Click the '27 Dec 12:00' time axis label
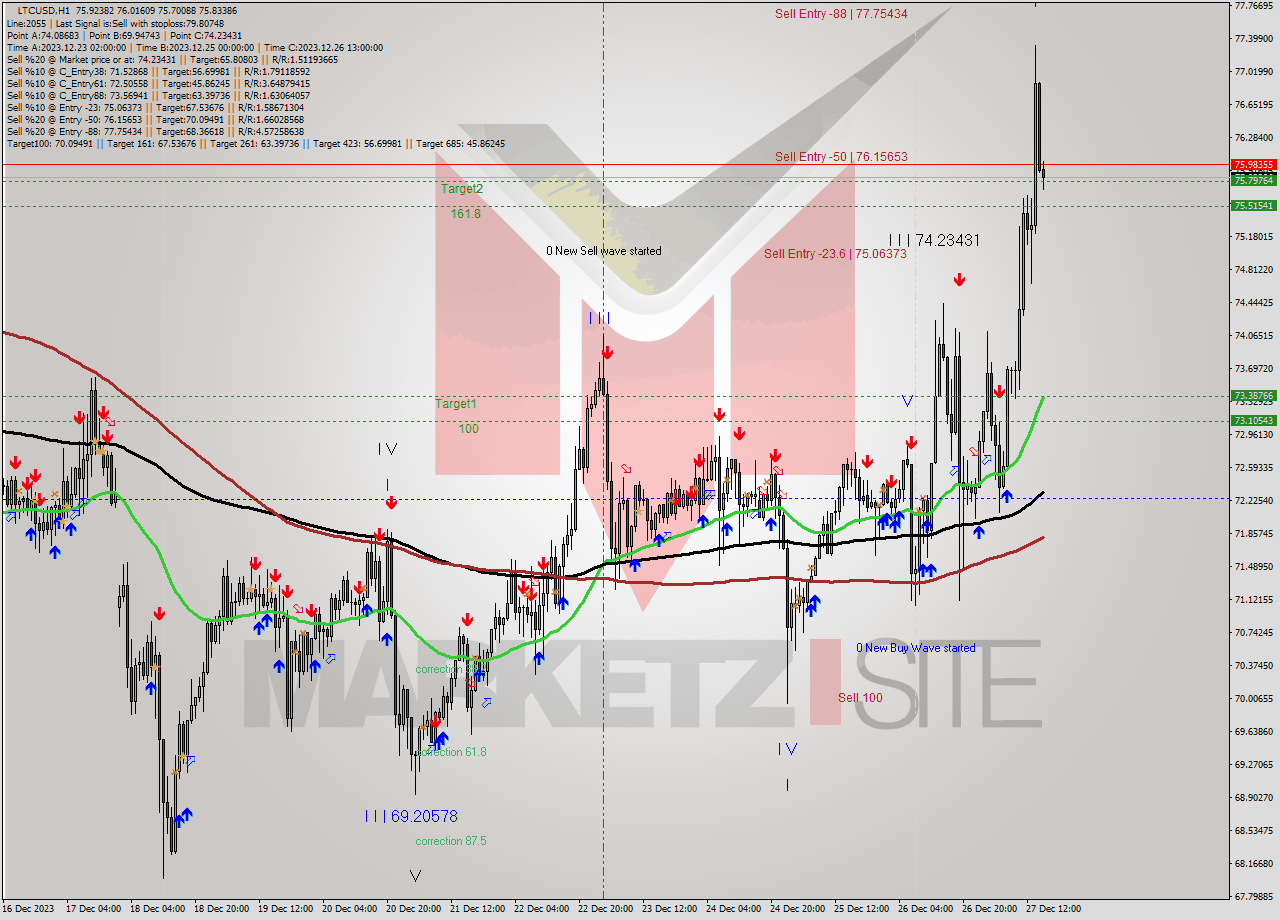 point(1054,909)
